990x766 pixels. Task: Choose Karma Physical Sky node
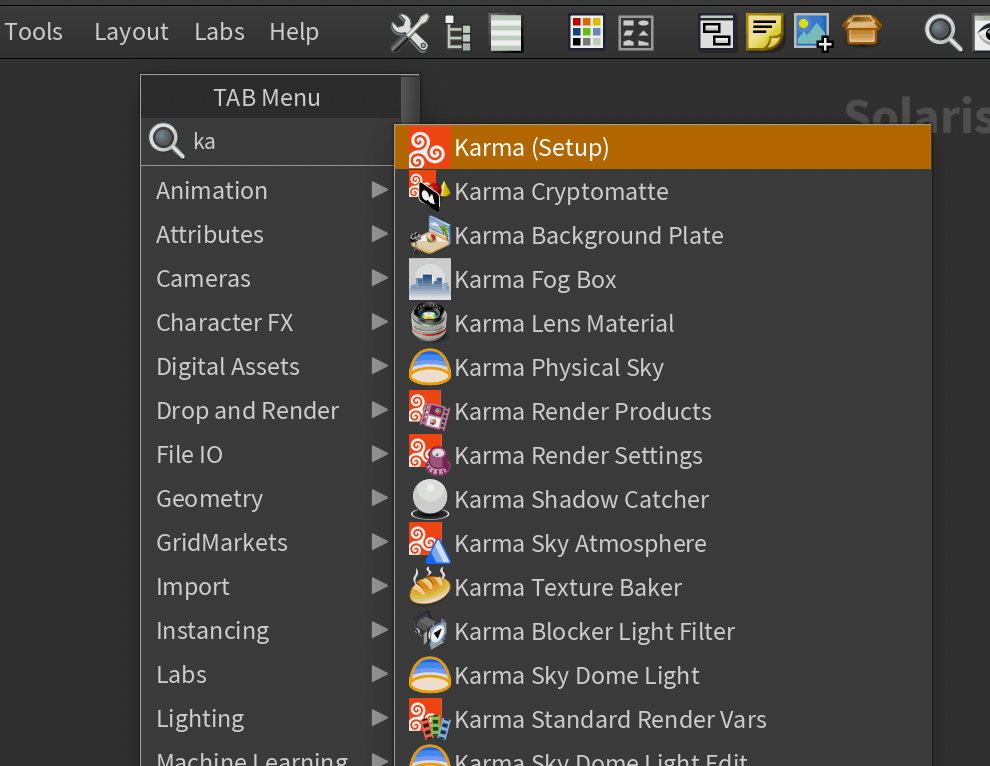(x=663, y=367)
